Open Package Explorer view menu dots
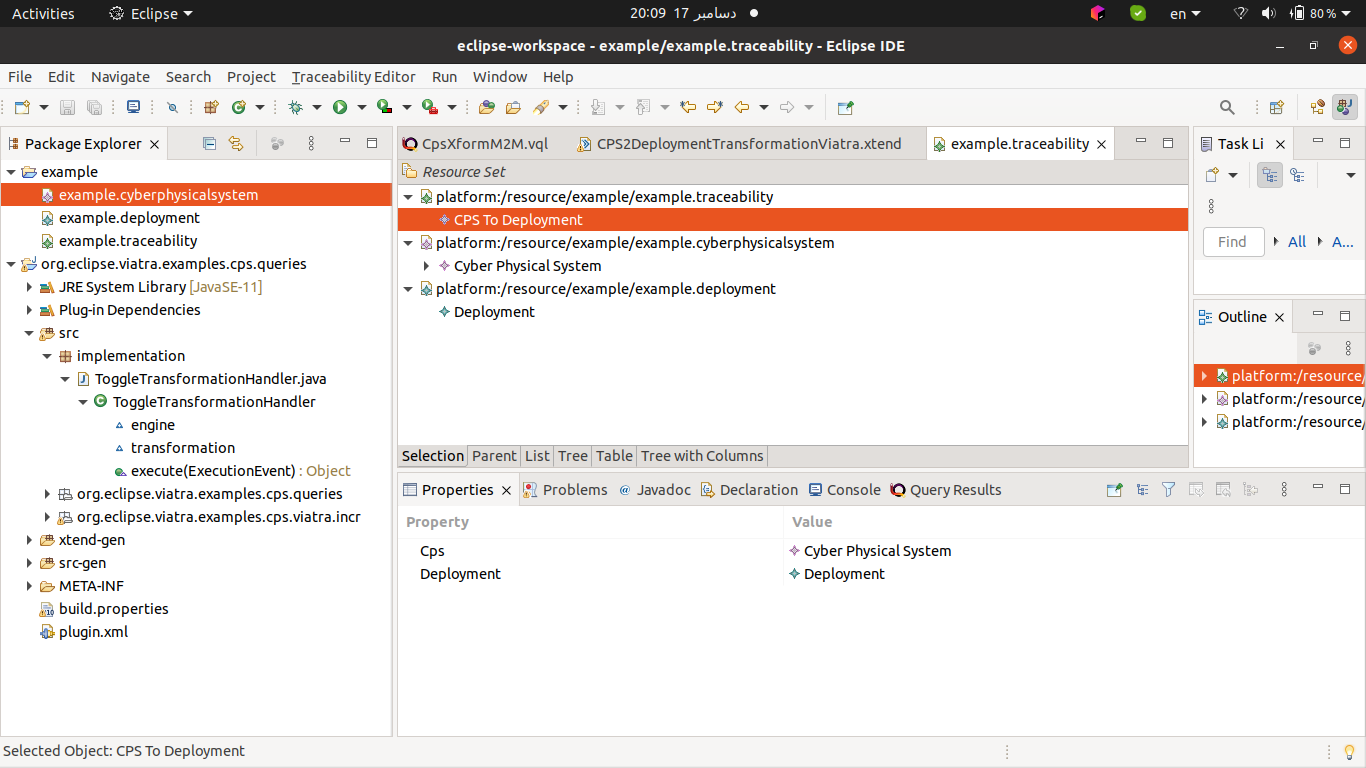Image resolution: width=1366 pixels, height=768 pixels. point(311,144)
